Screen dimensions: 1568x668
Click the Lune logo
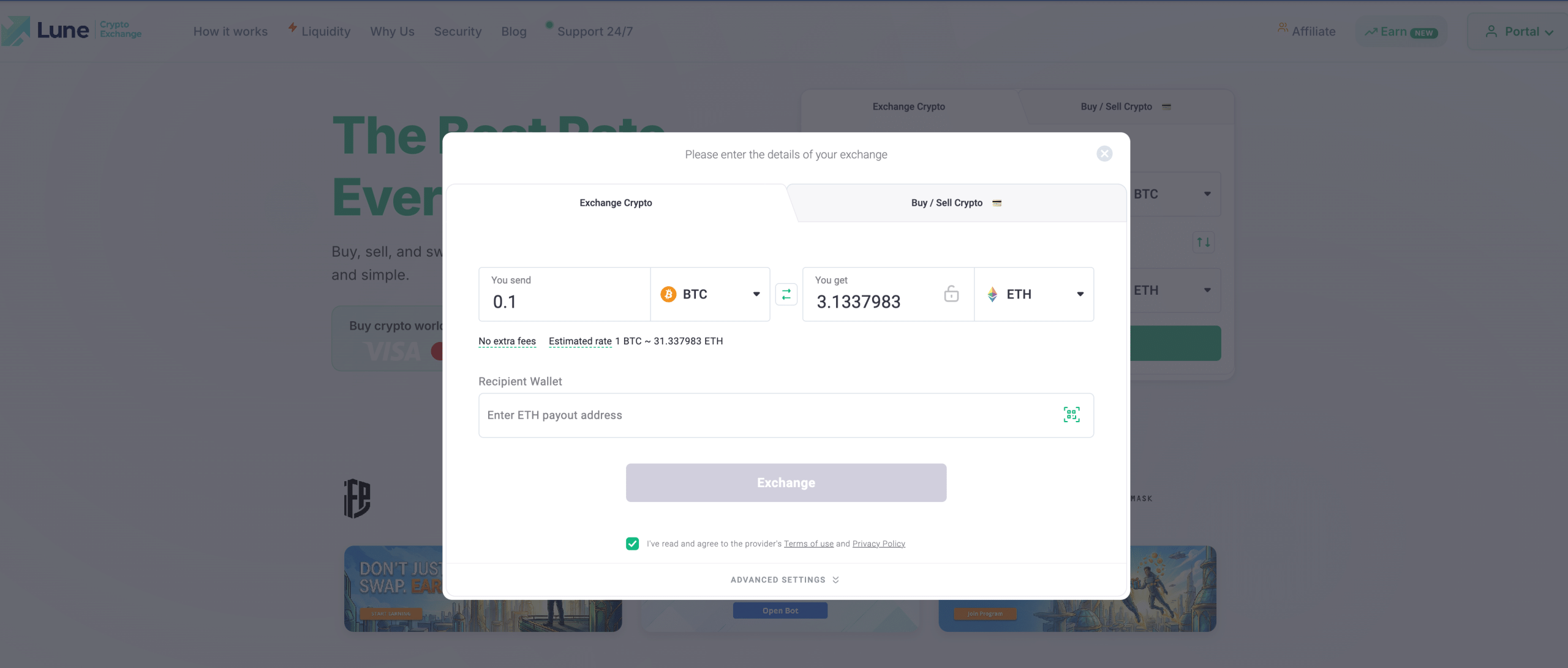[72, 31]
